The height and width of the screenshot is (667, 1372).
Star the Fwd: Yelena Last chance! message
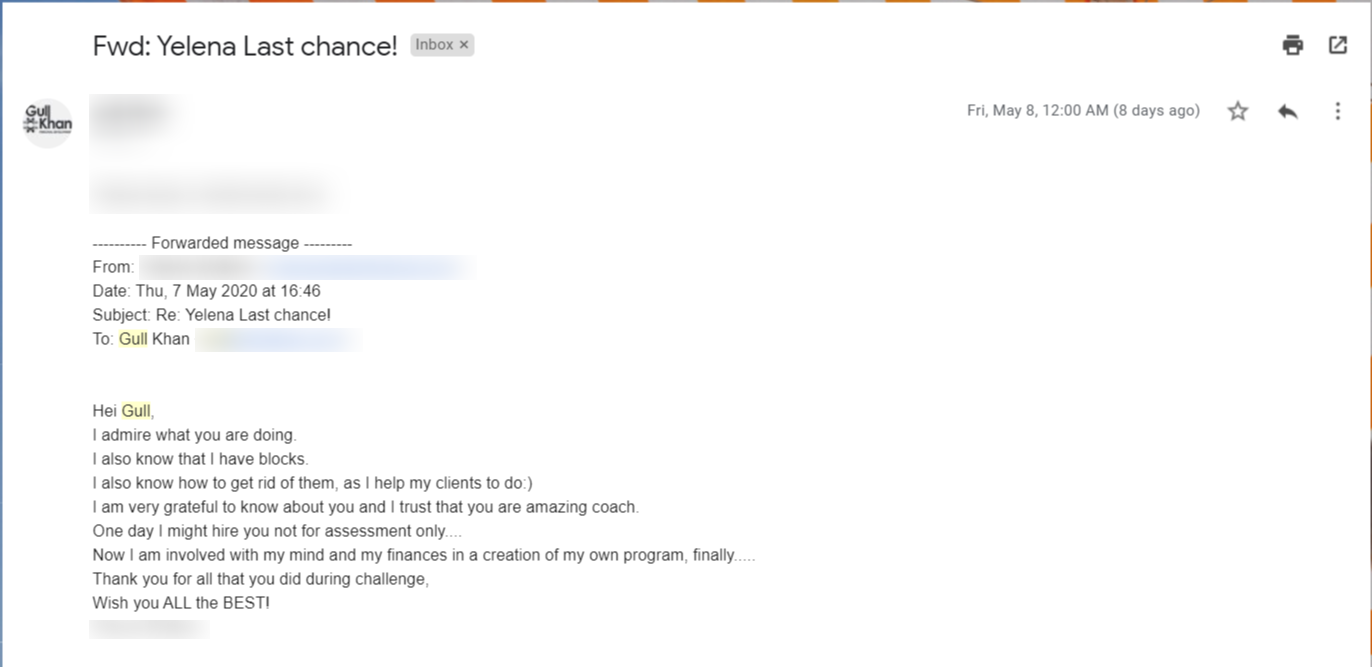coord(1238,111)
